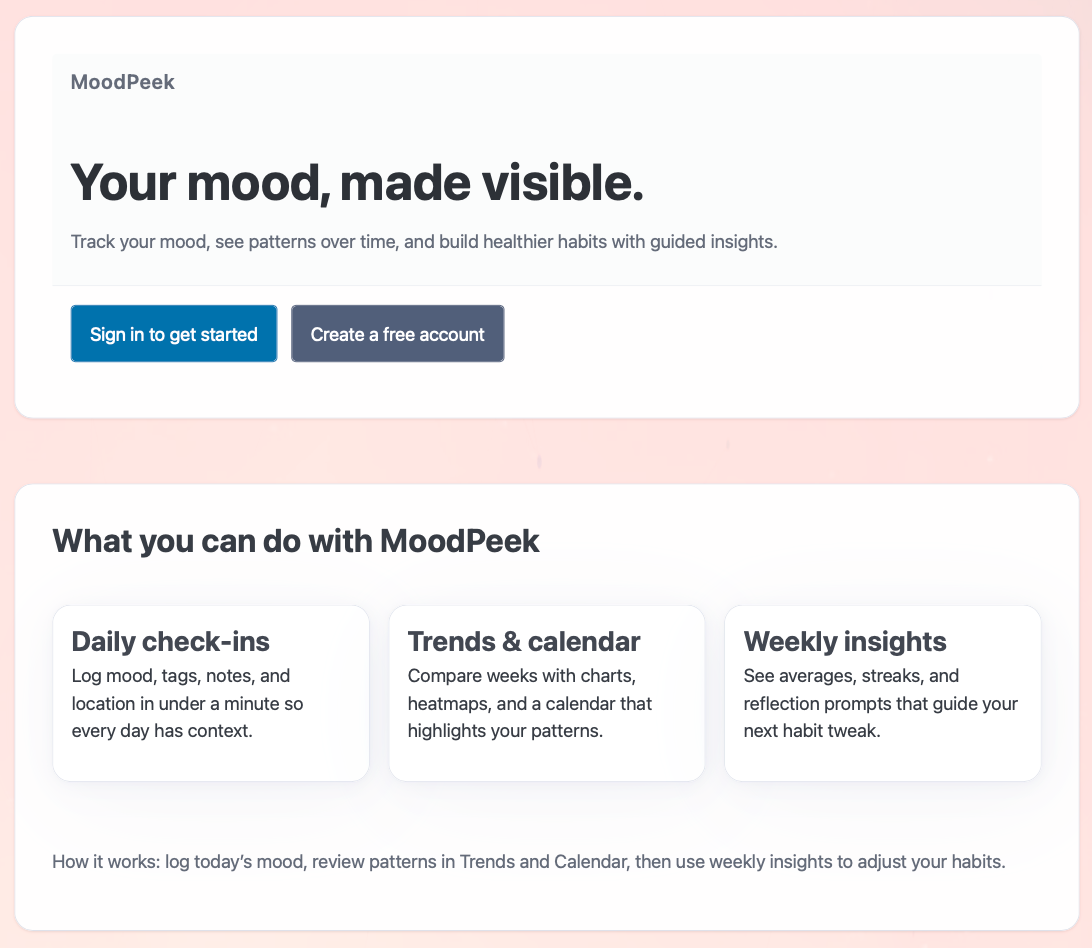Click the Daily check-ins card title
This screenshot has width=1092, height=948.
coord(170,641)
